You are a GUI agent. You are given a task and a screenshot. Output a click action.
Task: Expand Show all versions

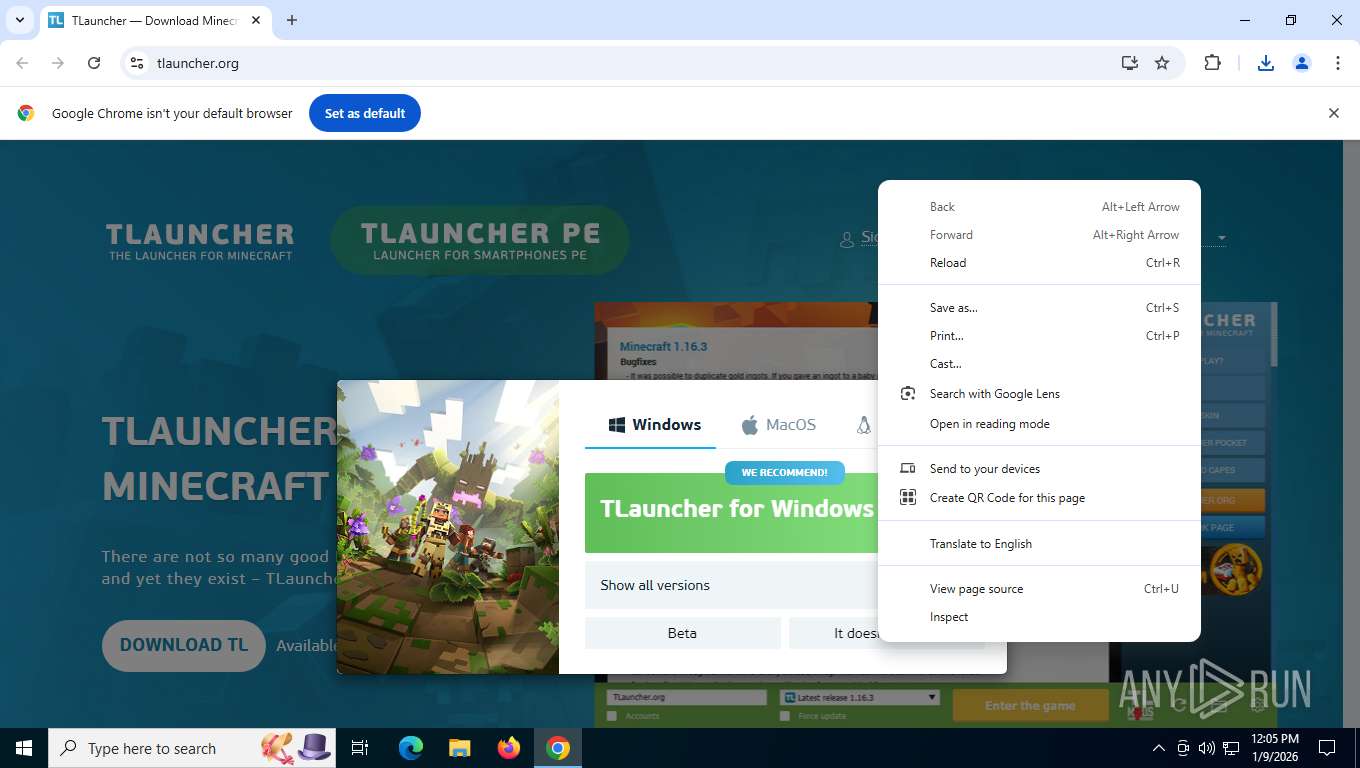[x=733, y=585]
